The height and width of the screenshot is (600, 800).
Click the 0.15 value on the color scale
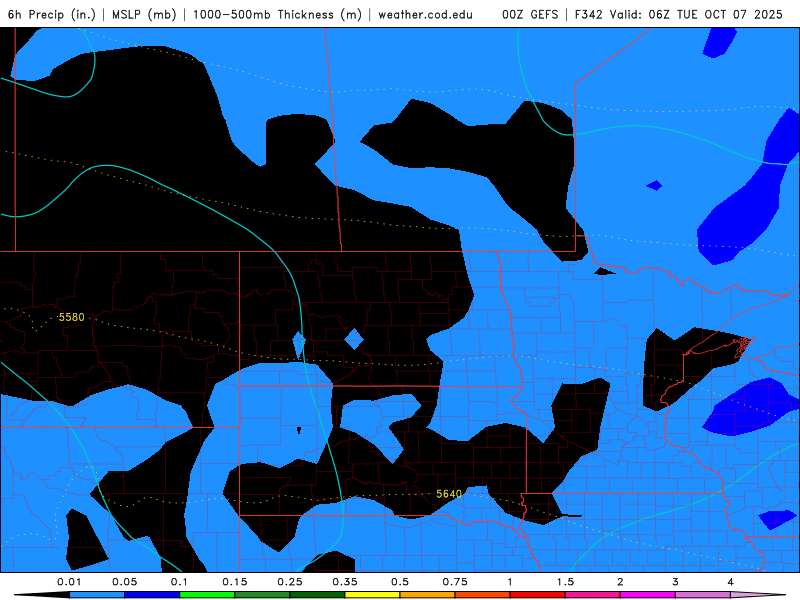tap(235, 582)
